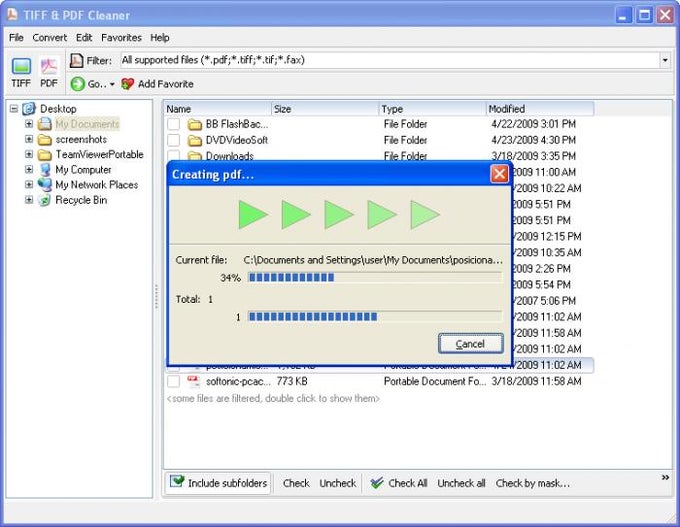This screenshot has width=680, height=527.
Task: Click the TeamViewerPortable folder icon
Action: (x=45, y=154)
